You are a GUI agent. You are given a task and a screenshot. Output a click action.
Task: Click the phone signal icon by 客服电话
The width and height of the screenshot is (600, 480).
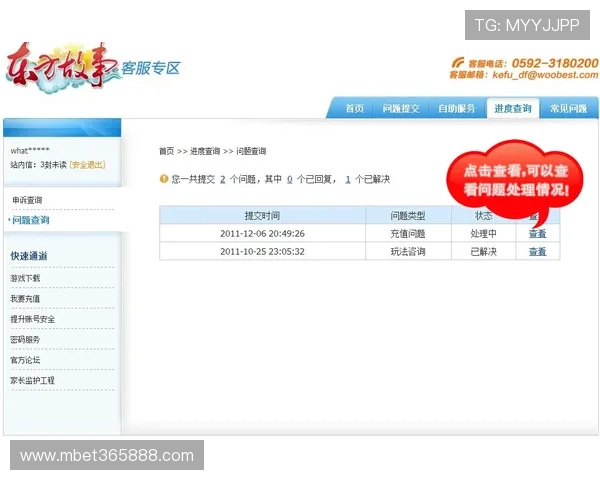tap(458, 62)
